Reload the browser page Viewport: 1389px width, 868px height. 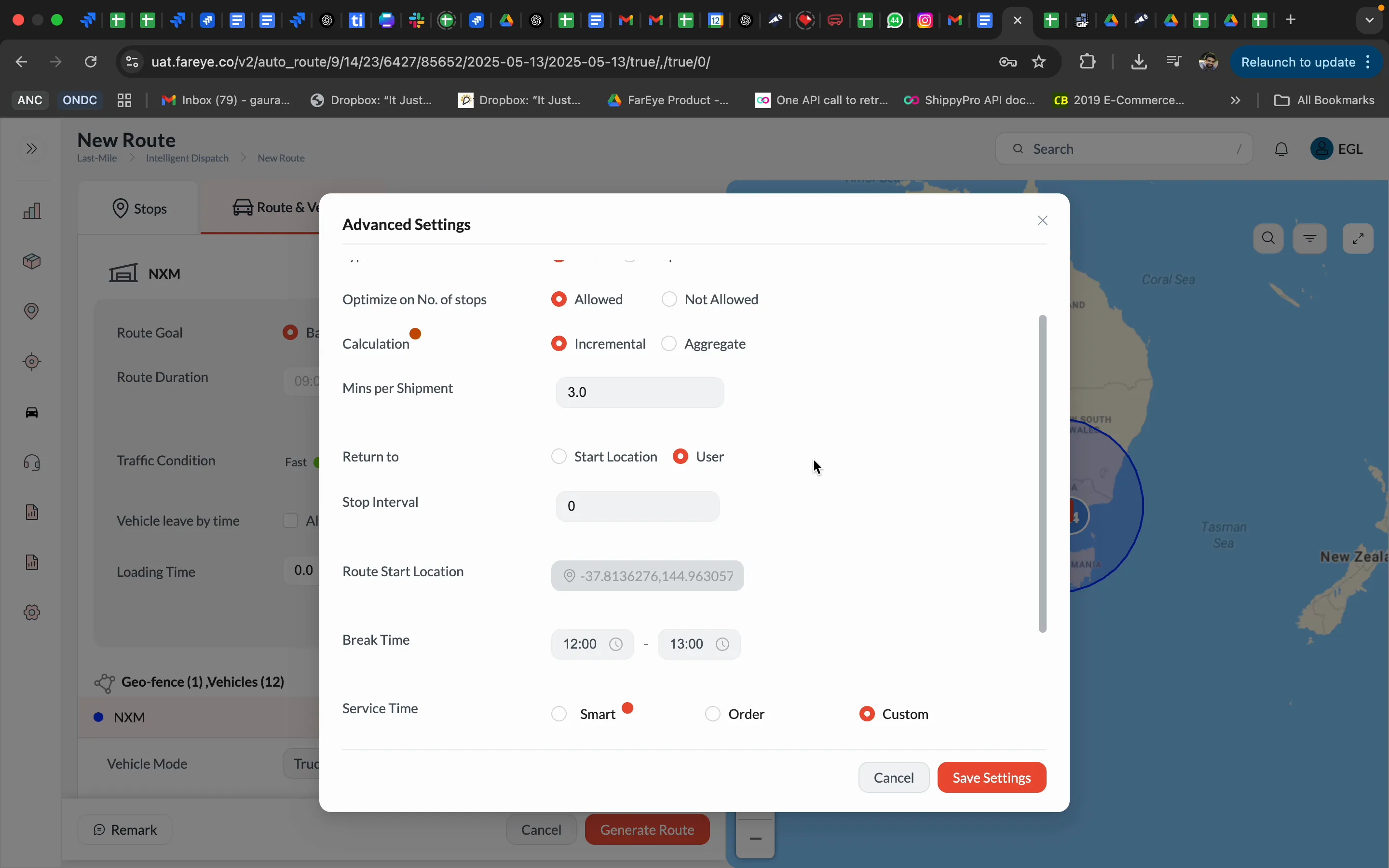pos(91,61)
